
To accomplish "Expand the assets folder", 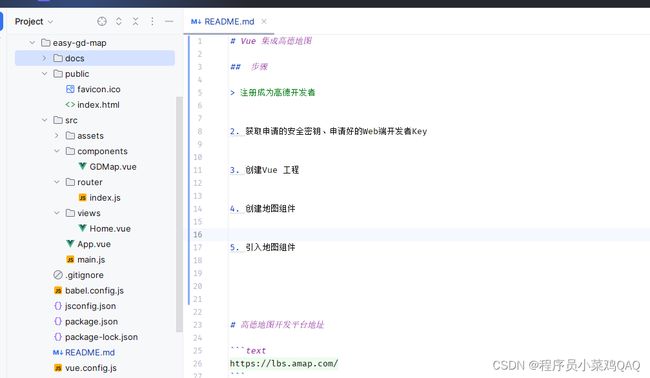I will click(x=56, y=136).
